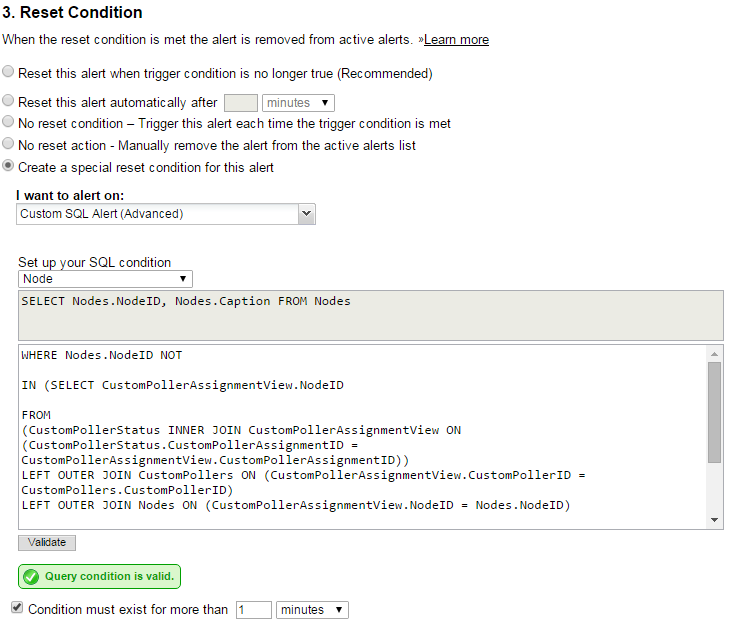The height and width of the screenshot is (629, 736).
Task: Toggle 'Condition must exist for more than' checkbox
Action: 17,607
